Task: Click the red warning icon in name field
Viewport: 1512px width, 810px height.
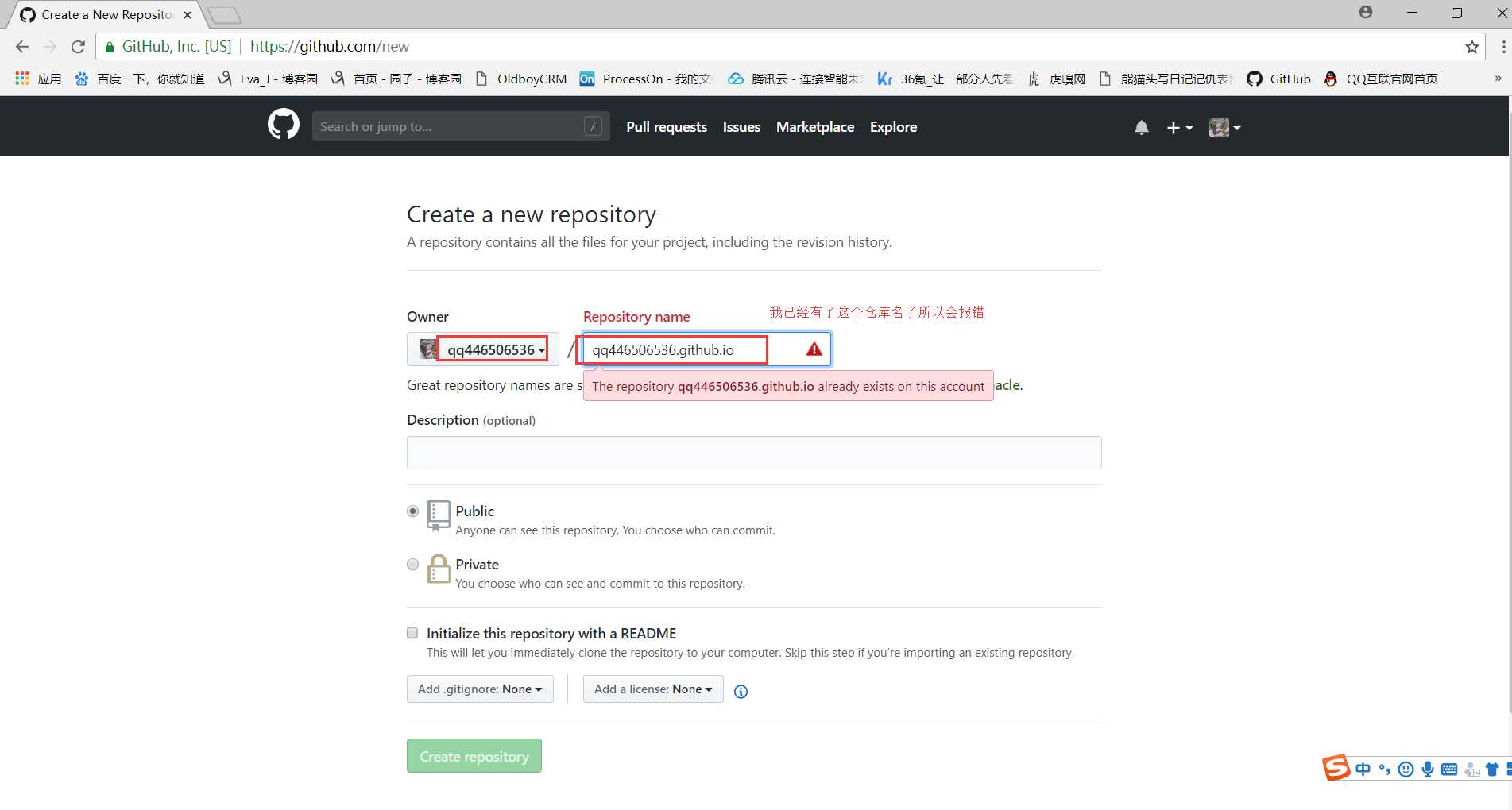Action: tap(814, 349)
